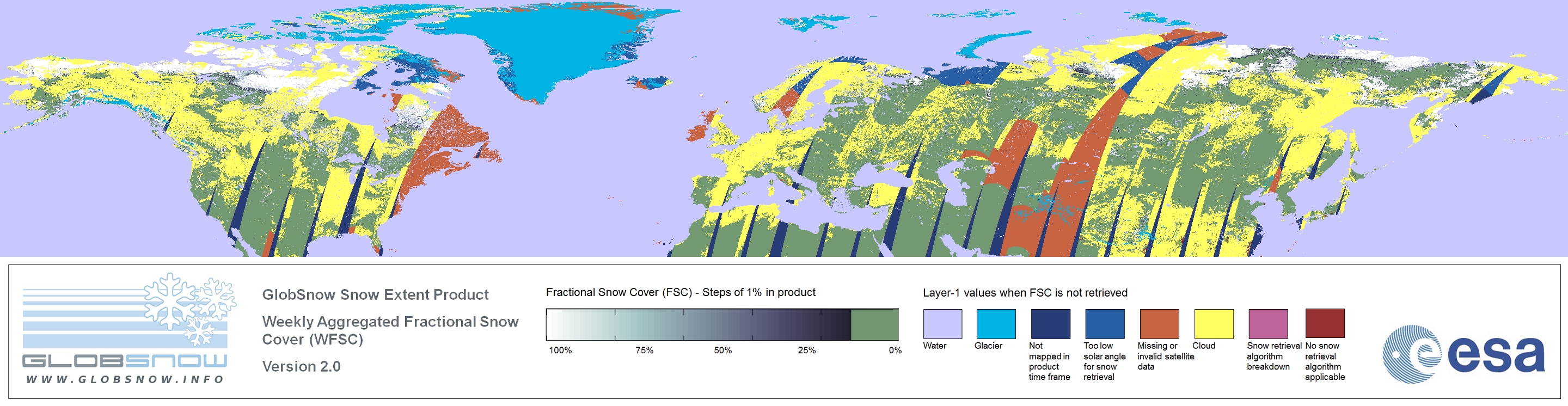The width and height of the screenshot is (1568, 406).
Task: Click the yellow Cloud legend swatch
Action: [1213, 323]
